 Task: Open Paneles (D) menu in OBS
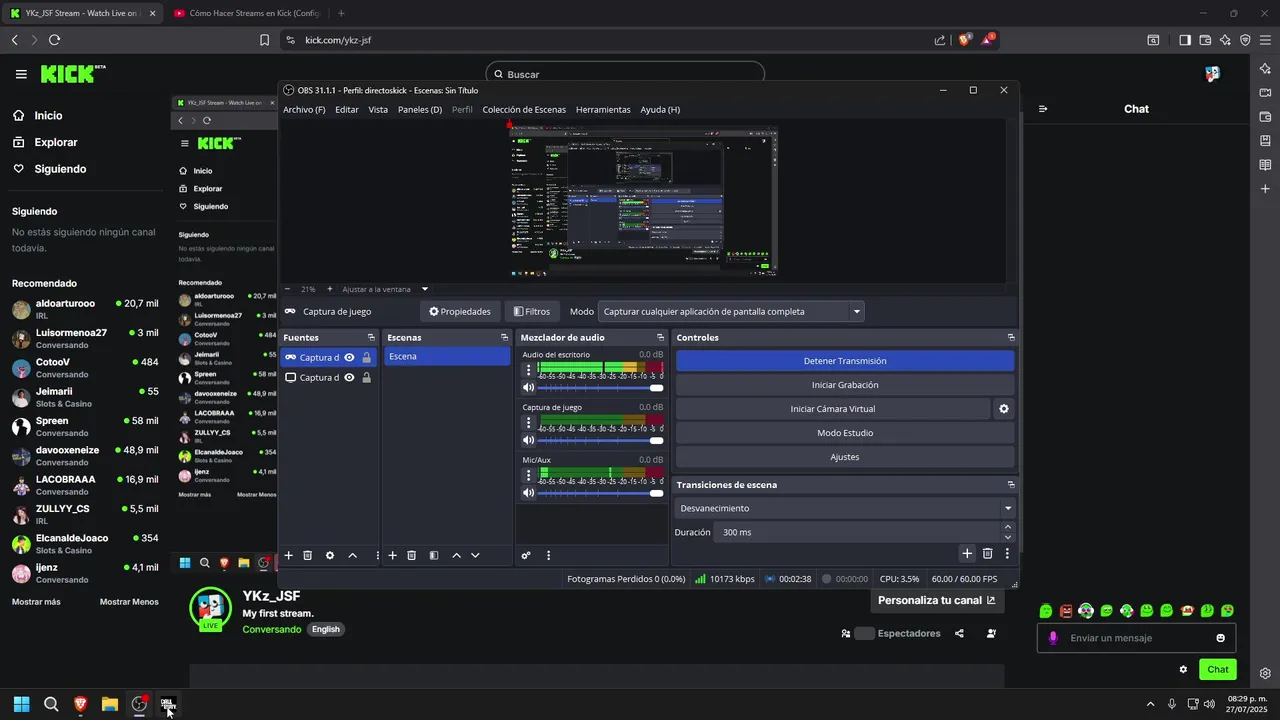tap(420, 110)
